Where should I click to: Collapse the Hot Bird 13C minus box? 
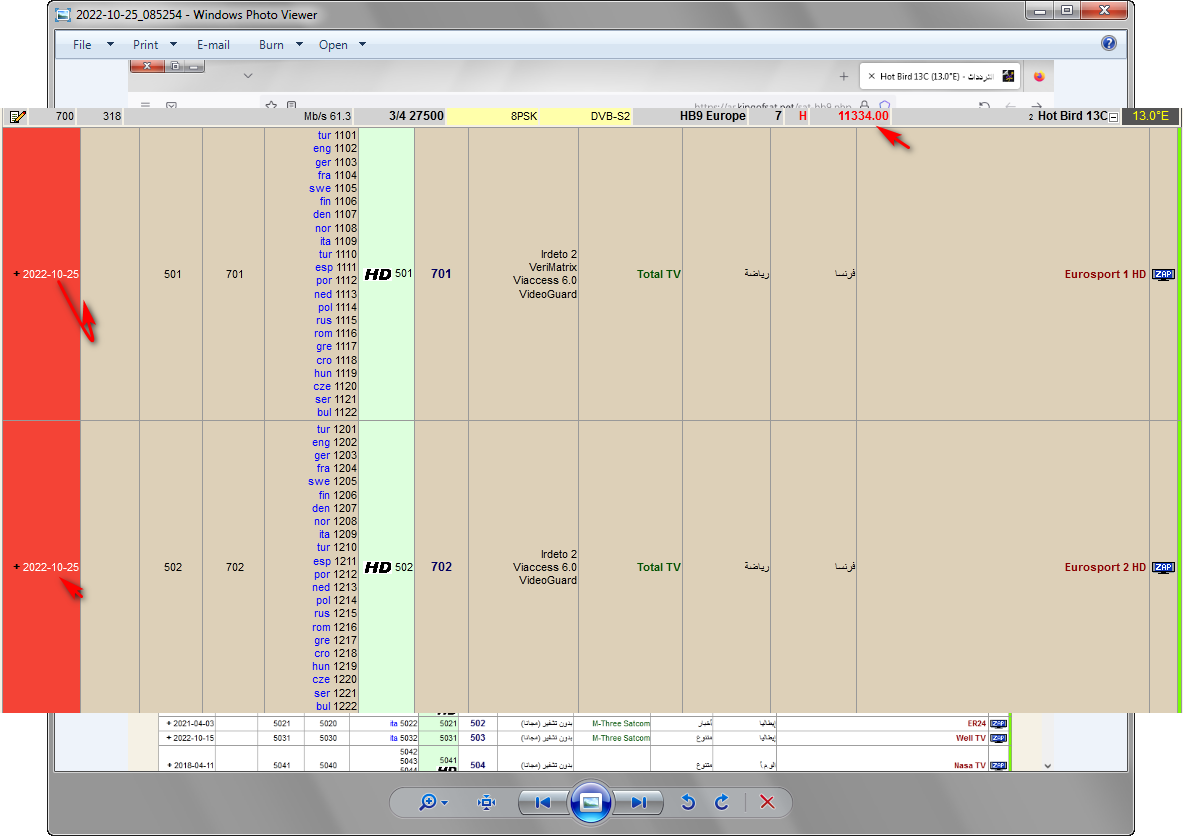tap(1114, 117)
